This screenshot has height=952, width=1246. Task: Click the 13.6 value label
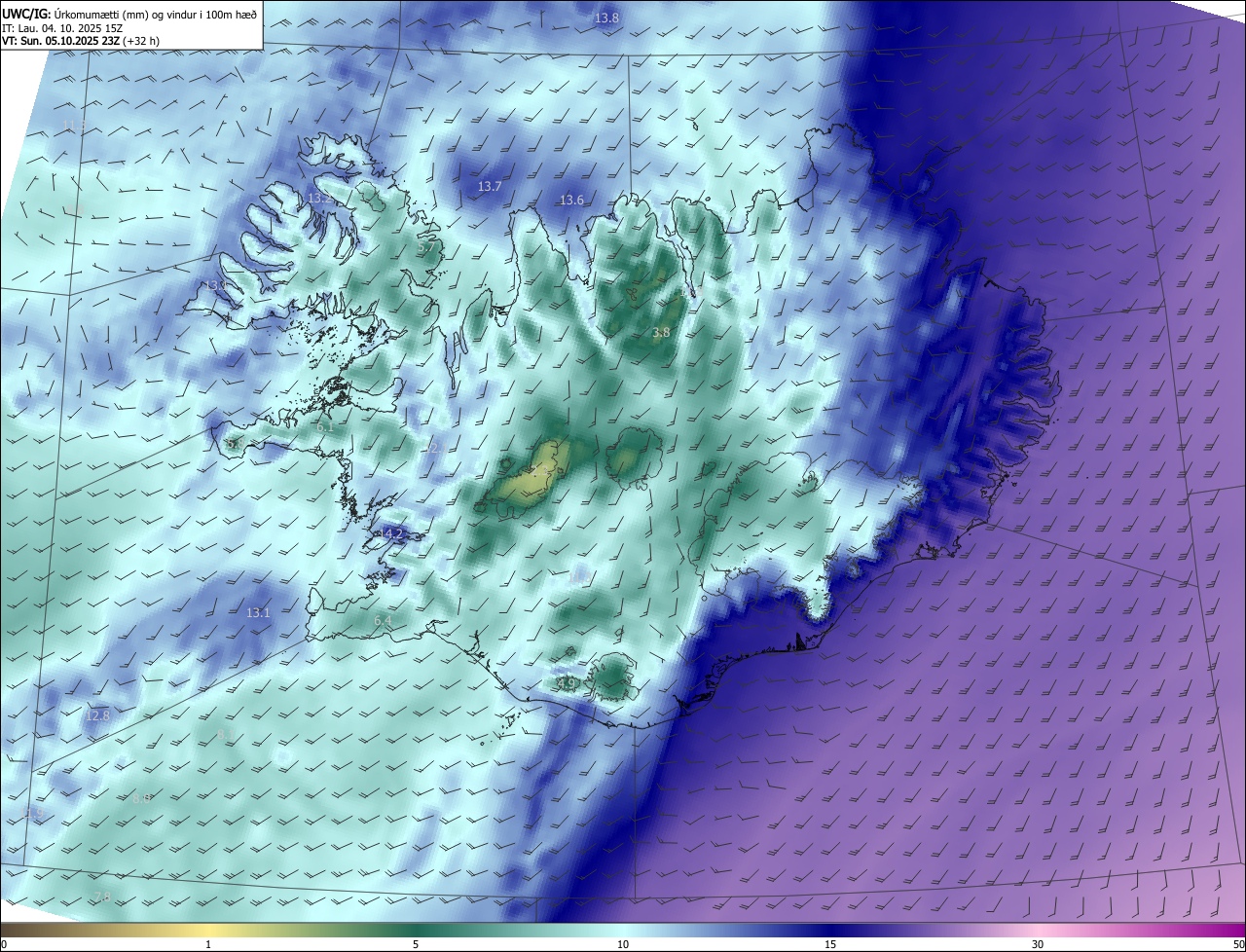click(x=571, y=201)
